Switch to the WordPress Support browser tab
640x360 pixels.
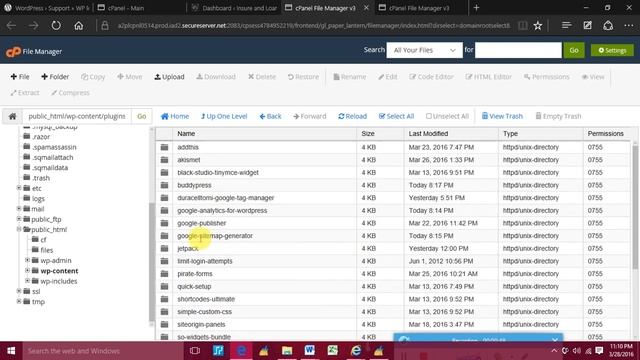point(47,8)
